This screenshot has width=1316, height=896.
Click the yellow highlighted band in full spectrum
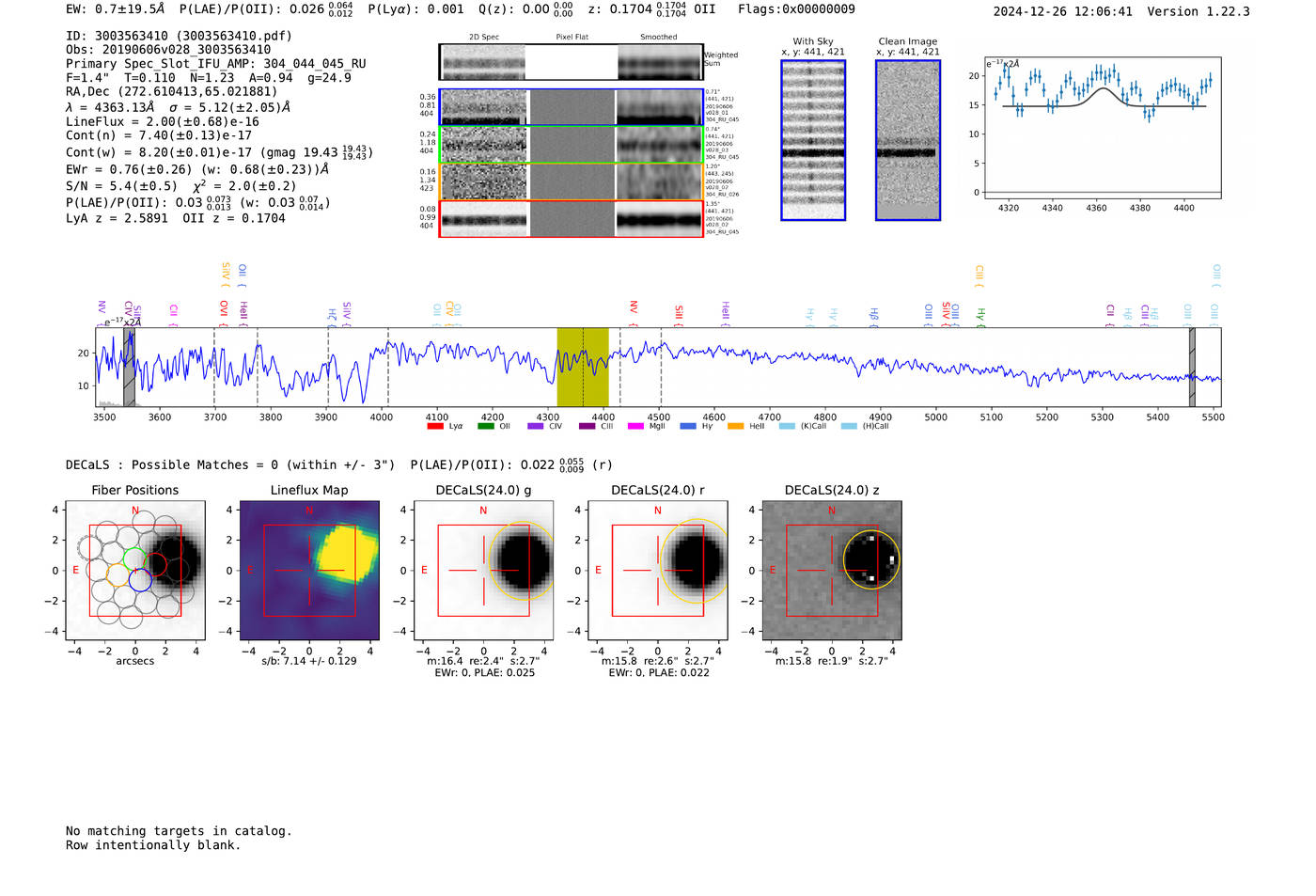pos(583,367)
